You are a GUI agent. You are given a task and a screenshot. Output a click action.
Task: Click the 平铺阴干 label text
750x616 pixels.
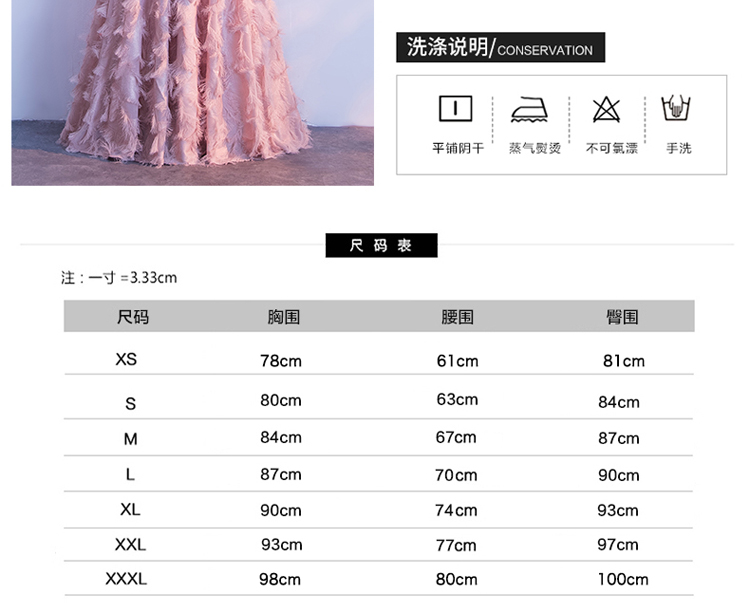[x=458, y=148]
